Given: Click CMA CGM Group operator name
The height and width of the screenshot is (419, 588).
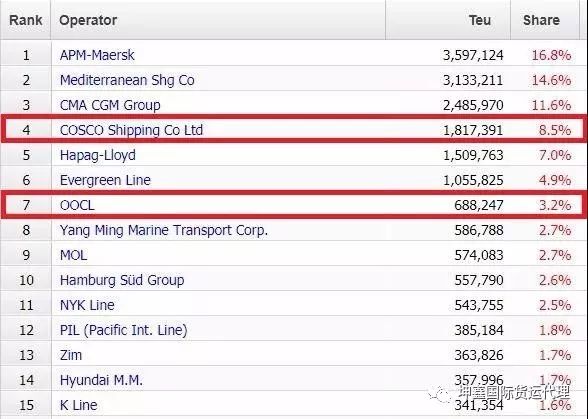Looking at the screenshot, I should coord(110,105).
